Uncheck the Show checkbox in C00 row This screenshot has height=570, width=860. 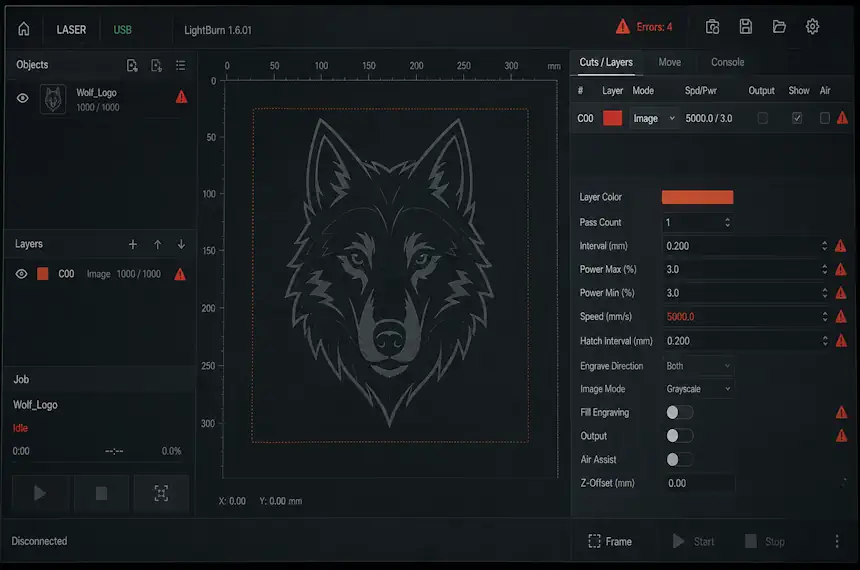pos(797,118)
